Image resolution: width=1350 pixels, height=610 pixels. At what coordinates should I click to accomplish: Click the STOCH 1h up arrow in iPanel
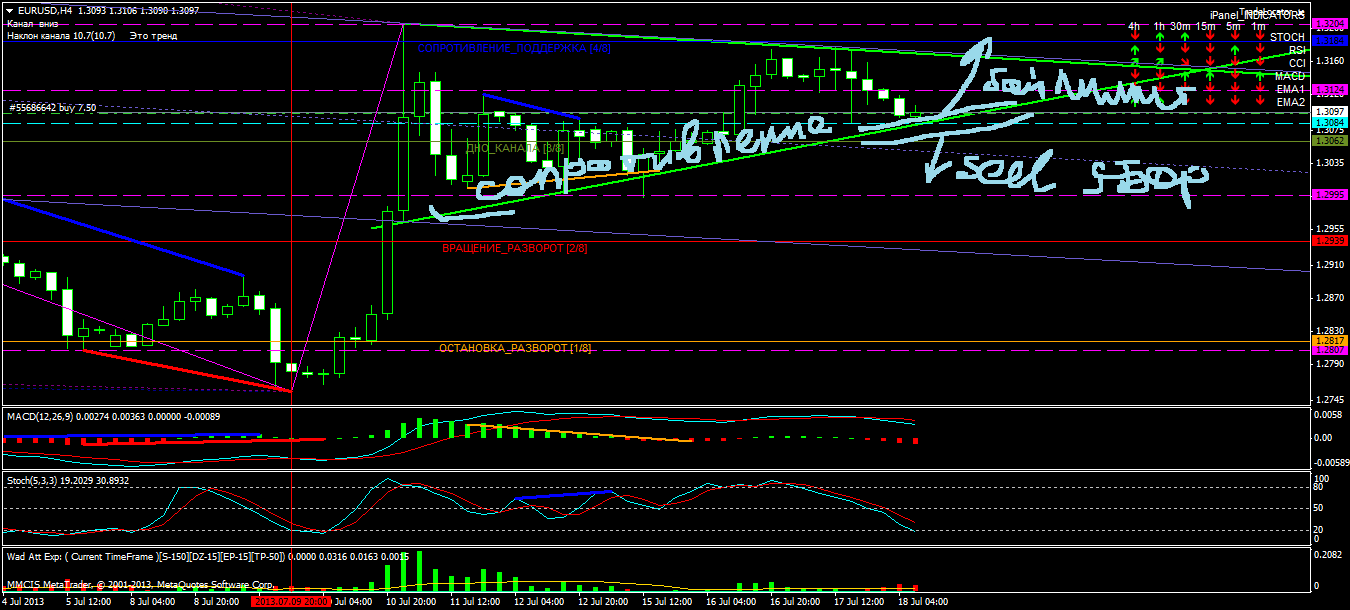click(x=1160, y=37)
